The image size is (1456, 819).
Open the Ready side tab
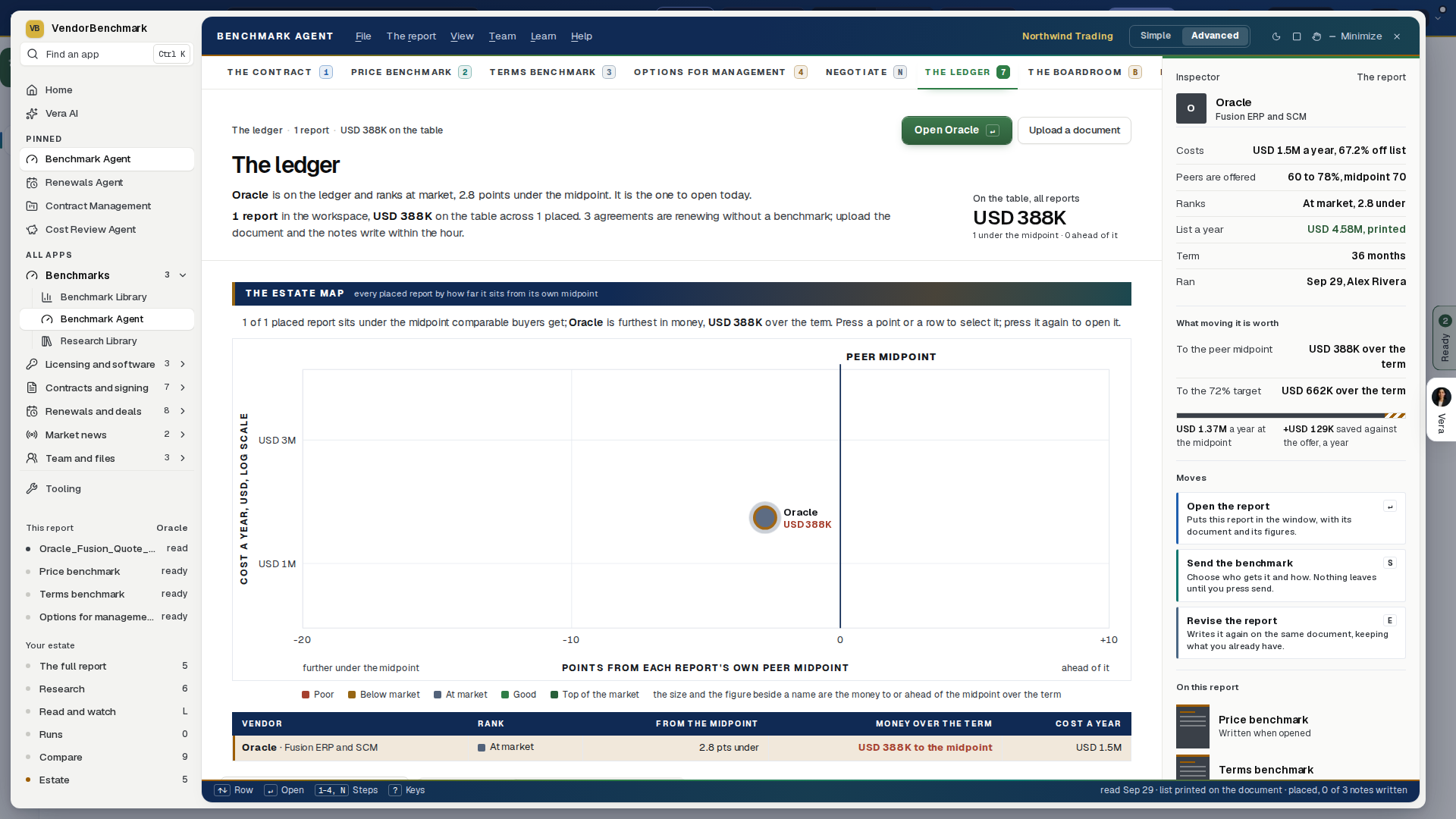(x=1444, y=339)
